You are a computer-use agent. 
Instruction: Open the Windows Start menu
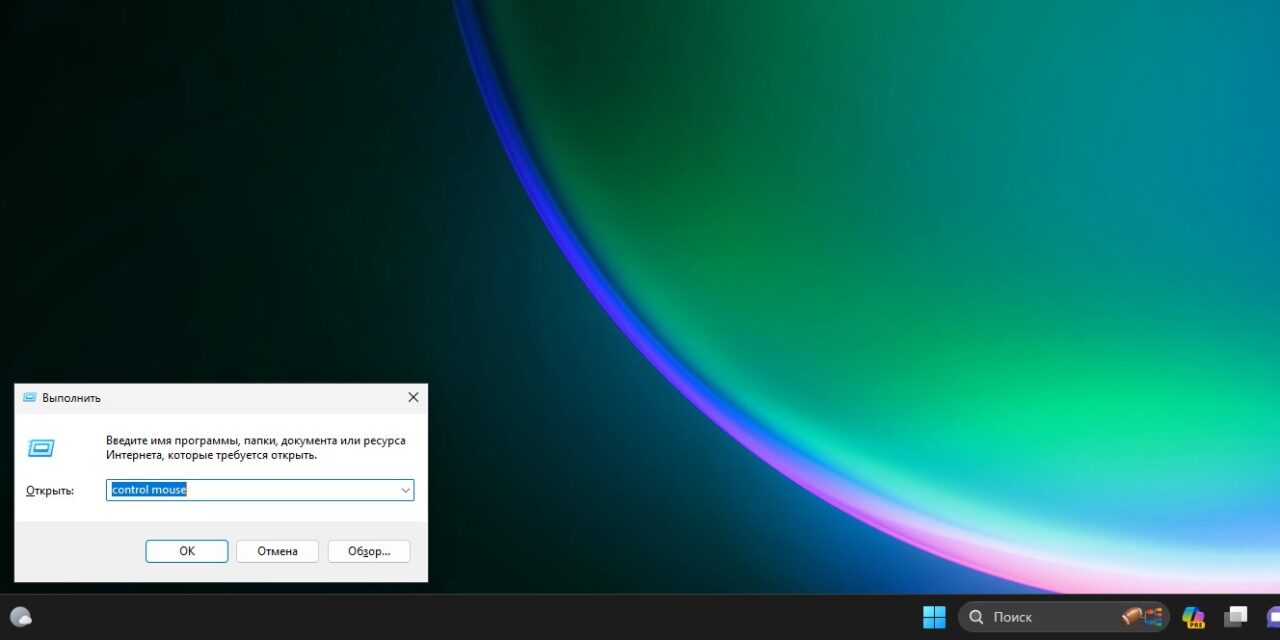pos(934,617)
